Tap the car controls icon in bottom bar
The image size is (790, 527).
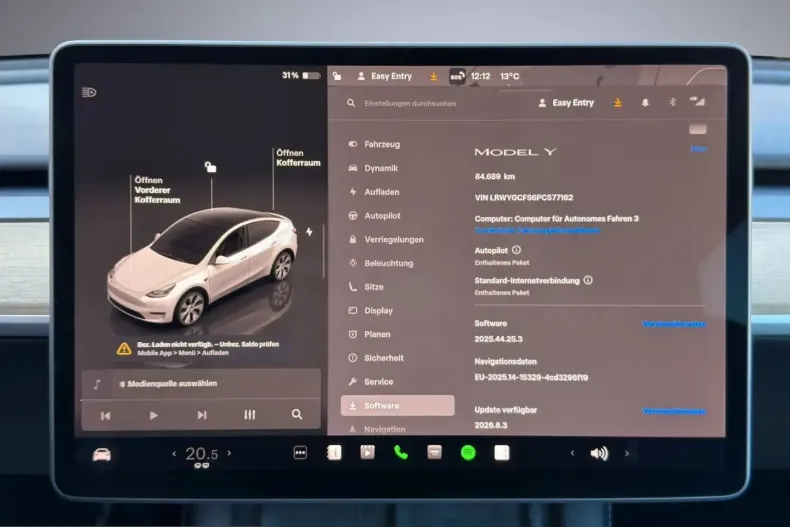pos(102,454)
